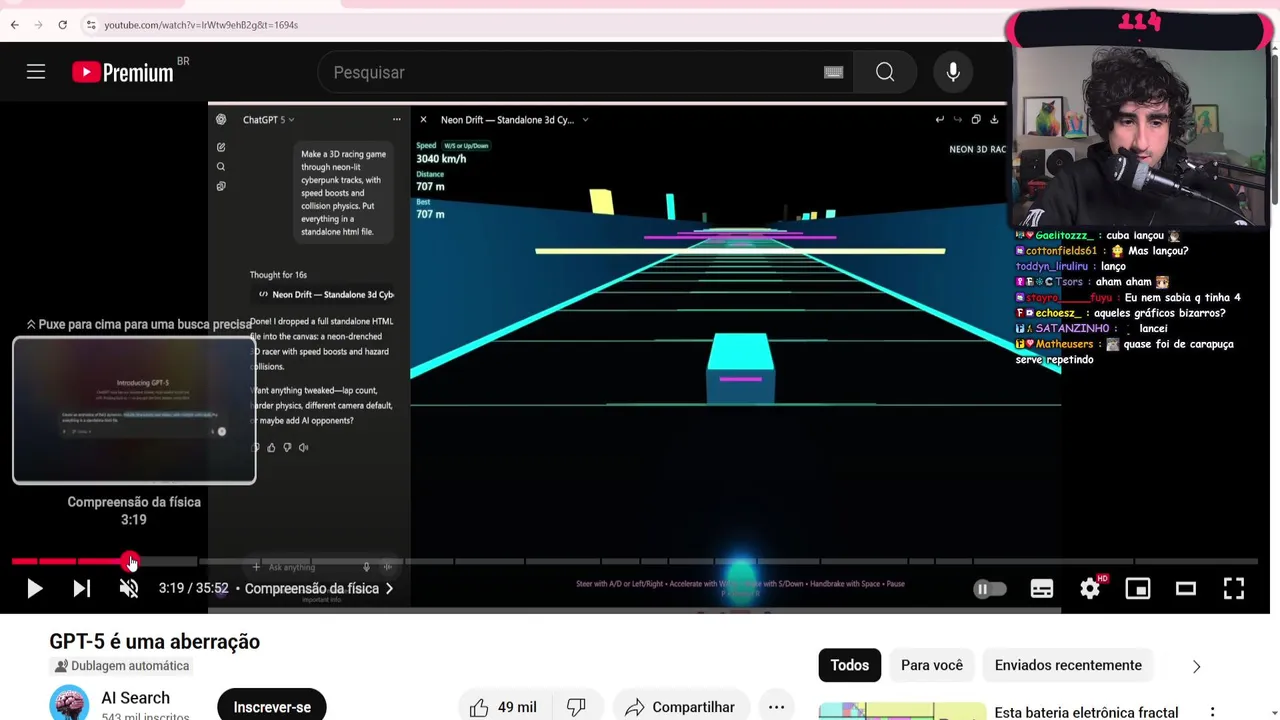Screen dimensions: 1280x720
Task: Start new chat with pencil icon
Action: click(221, 147)
